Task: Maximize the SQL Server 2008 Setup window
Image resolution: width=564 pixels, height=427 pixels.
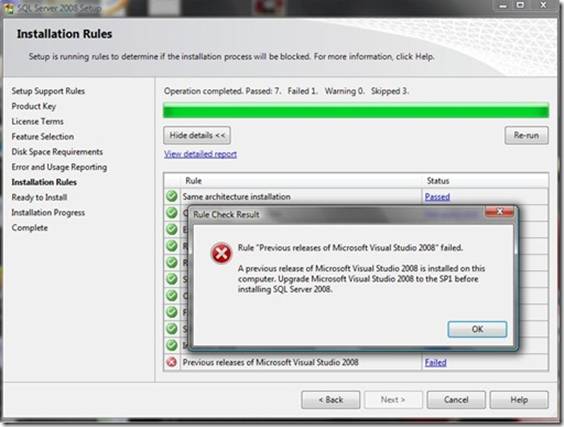Action: pyautogui.click(x=520, y=5)
